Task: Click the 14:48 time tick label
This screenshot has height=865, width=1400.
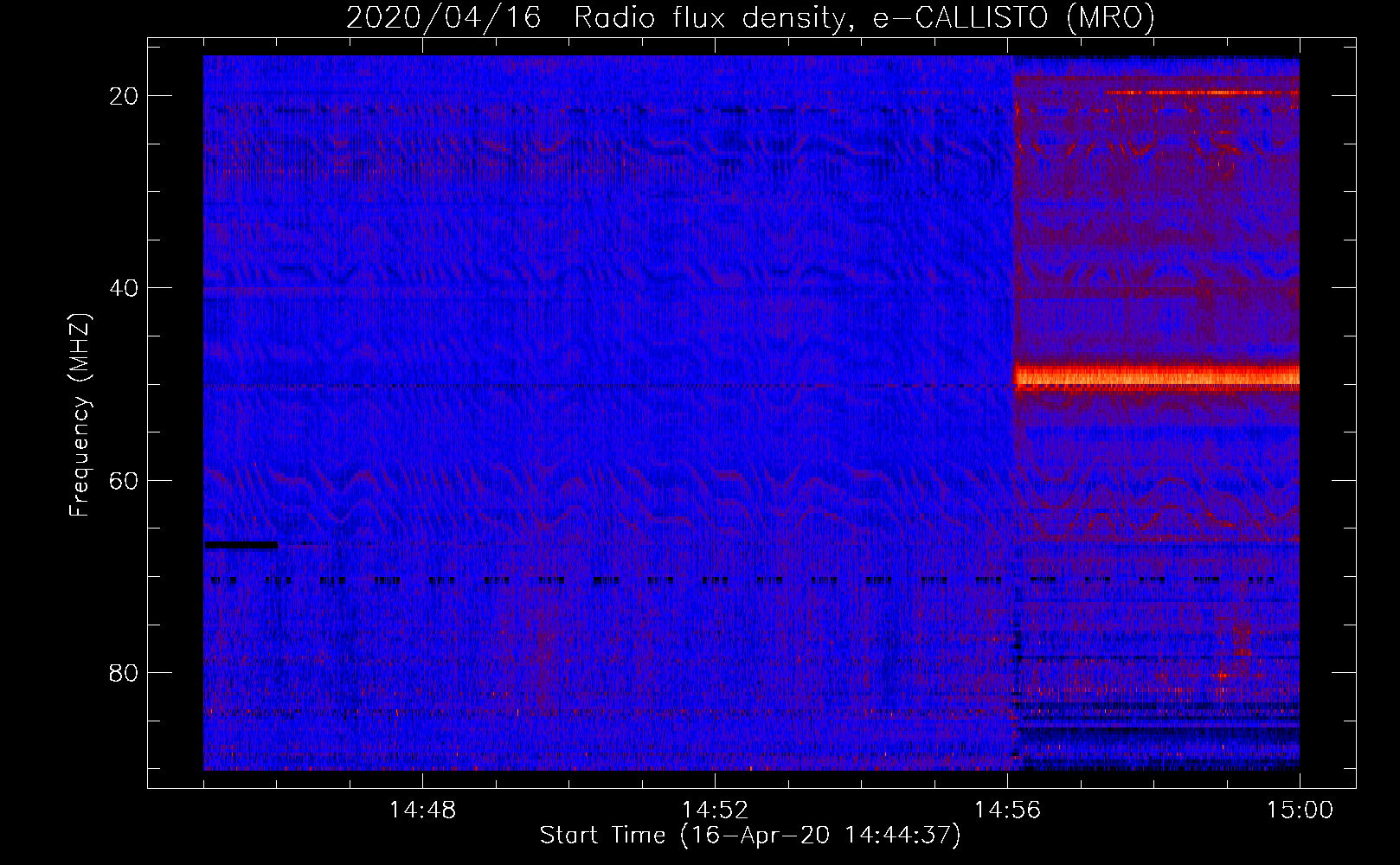Action: point(422,811)
